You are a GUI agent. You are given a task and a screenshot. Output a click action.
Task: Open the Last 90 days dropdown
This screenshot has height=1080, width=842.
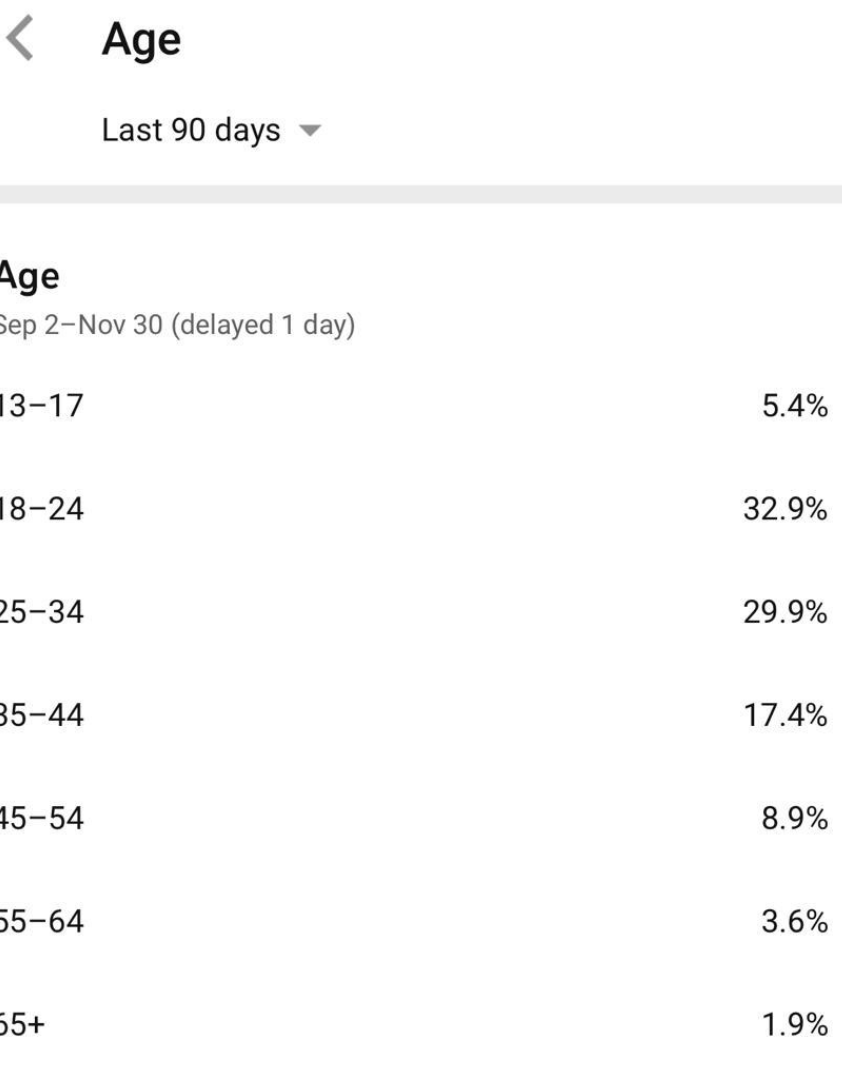192,131
